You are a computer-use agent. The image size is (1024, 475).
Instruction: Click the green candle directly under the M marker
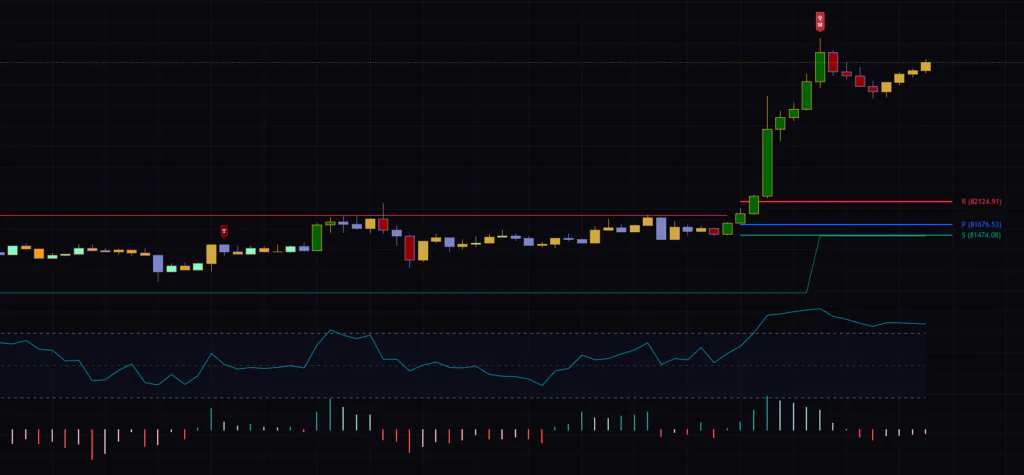[x=820, y=67]
